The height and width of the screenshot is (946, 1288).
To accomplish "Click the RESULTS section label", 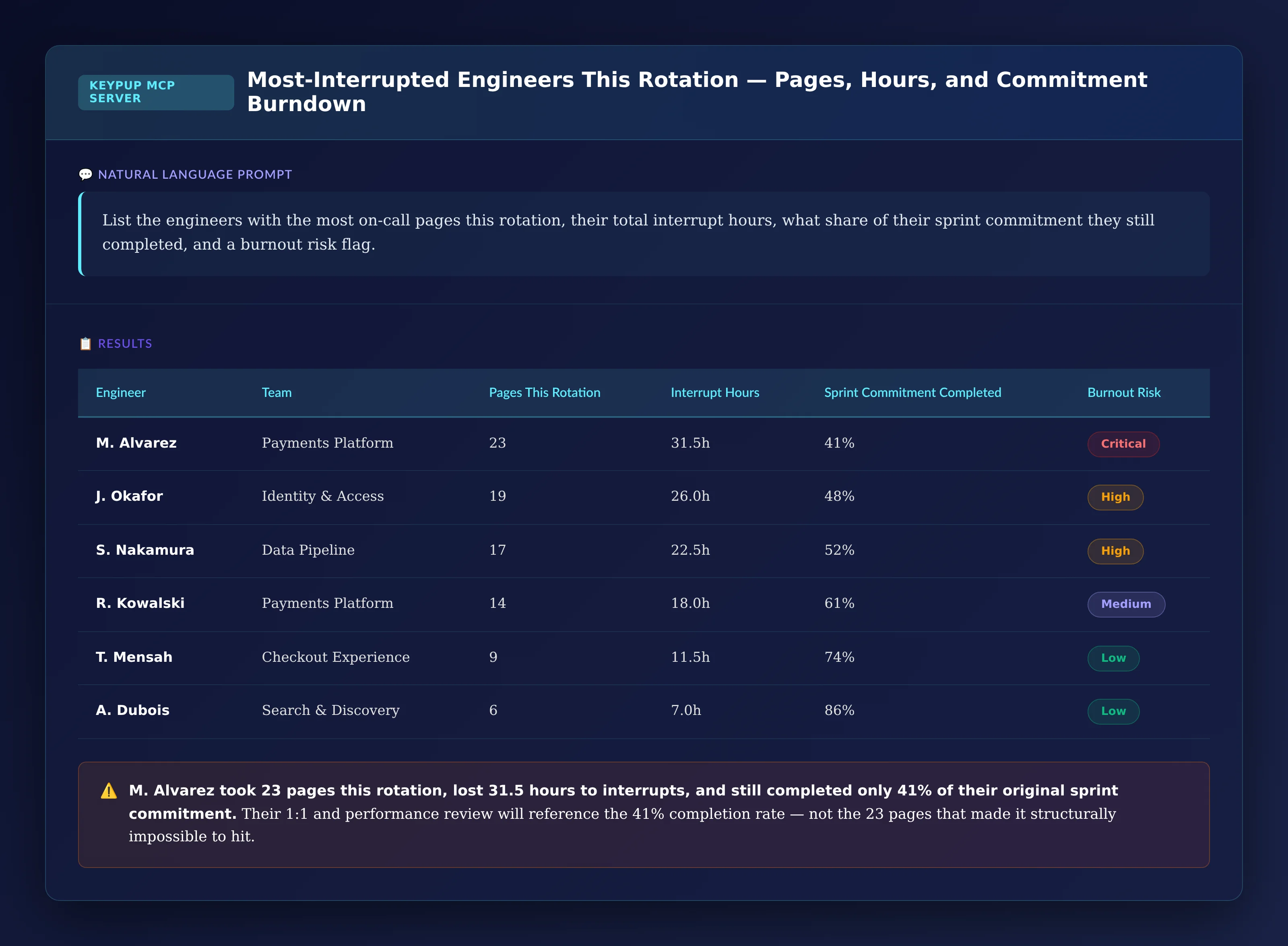I will pyautogui.click(x=125, y=344).
